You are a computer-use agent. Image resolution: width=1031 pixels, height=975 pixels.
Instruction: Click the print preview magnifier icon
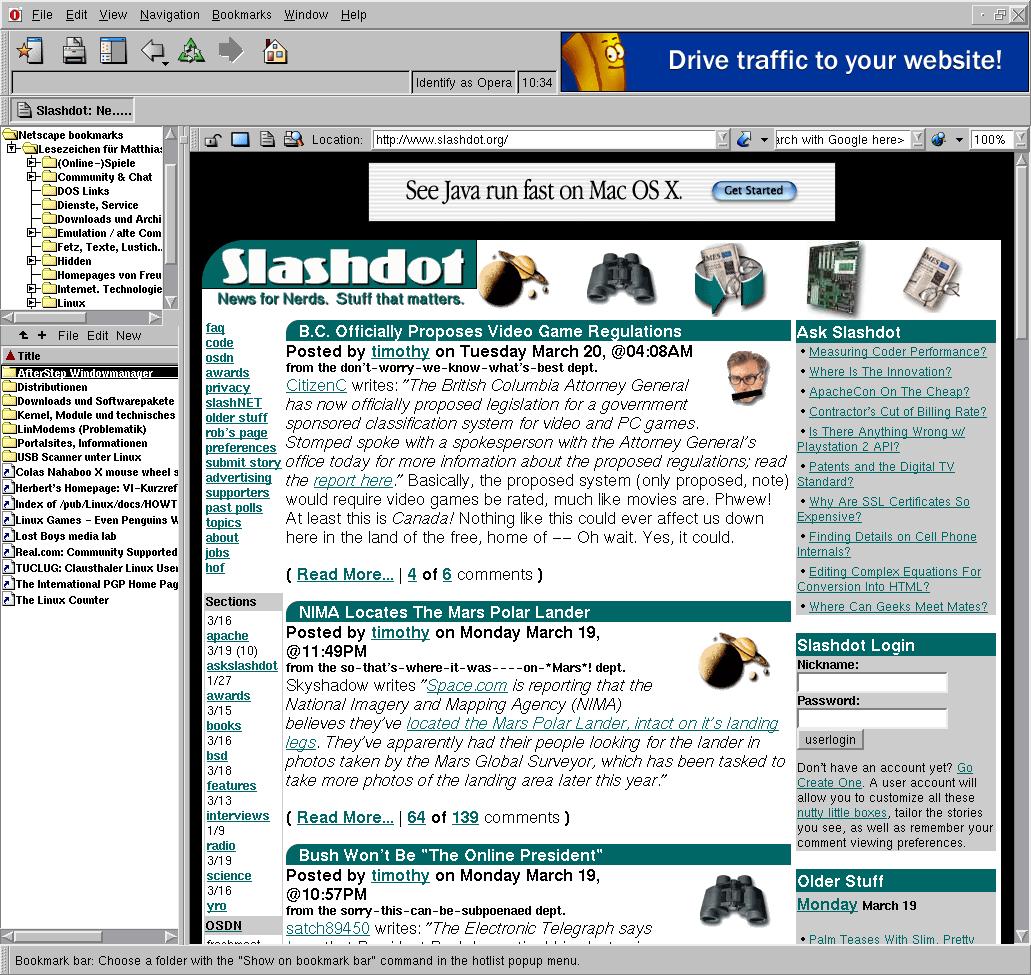coord(293,140)
